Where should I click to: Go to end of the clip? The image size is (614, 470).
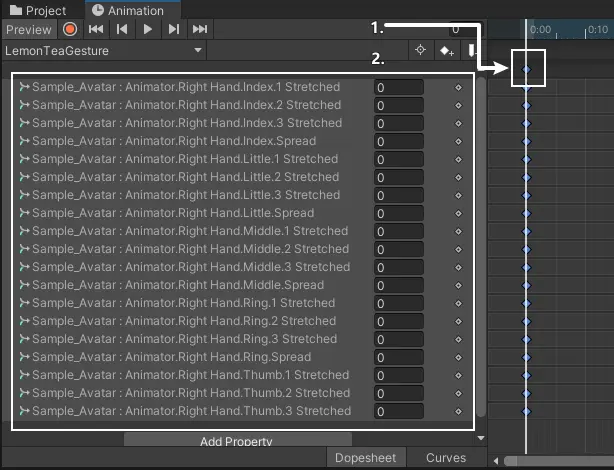click(x=200, y=29)
